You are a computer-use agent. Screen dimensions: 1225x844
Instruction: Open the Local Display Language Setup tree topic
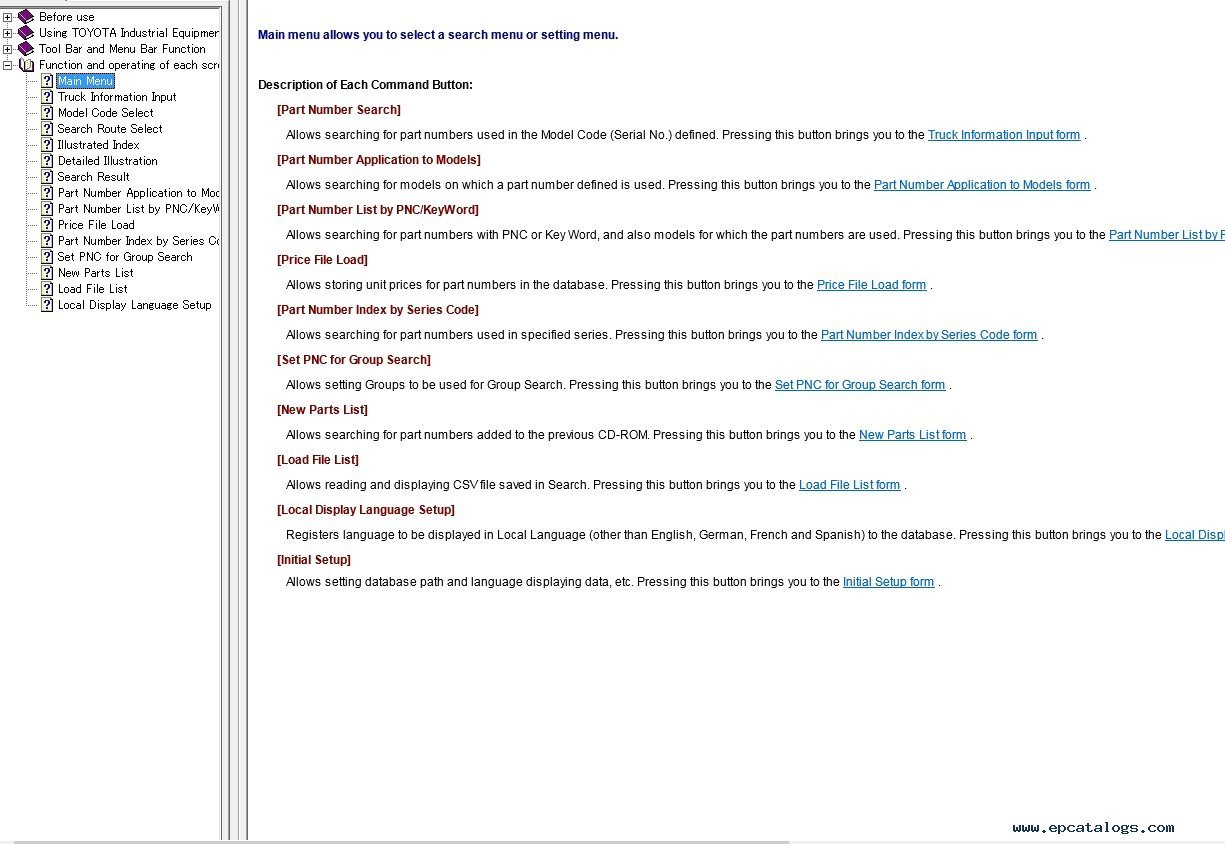[x=135, y=305]
